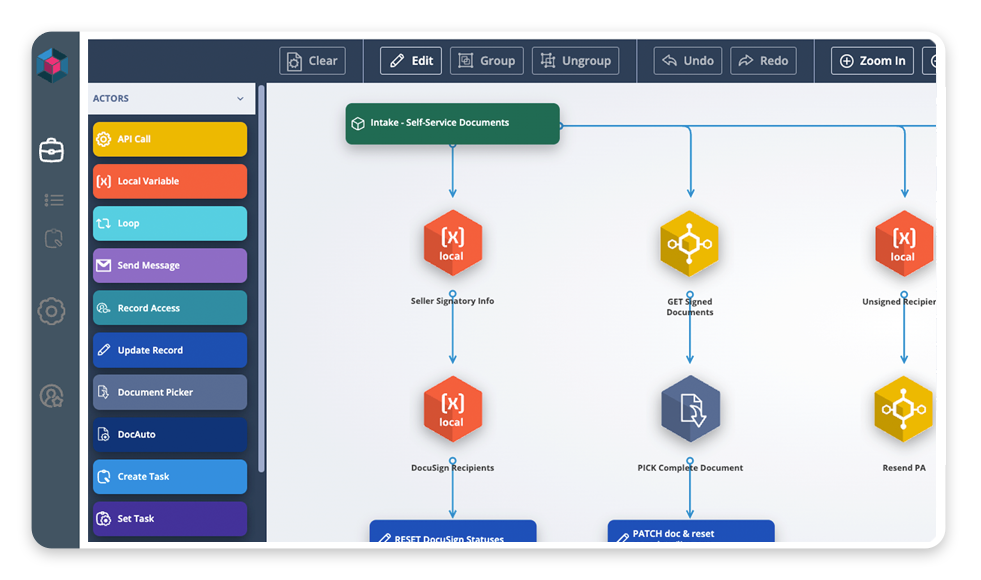Click the Ungroup toolbar item
981x580 pixels.
click(575, 60)
